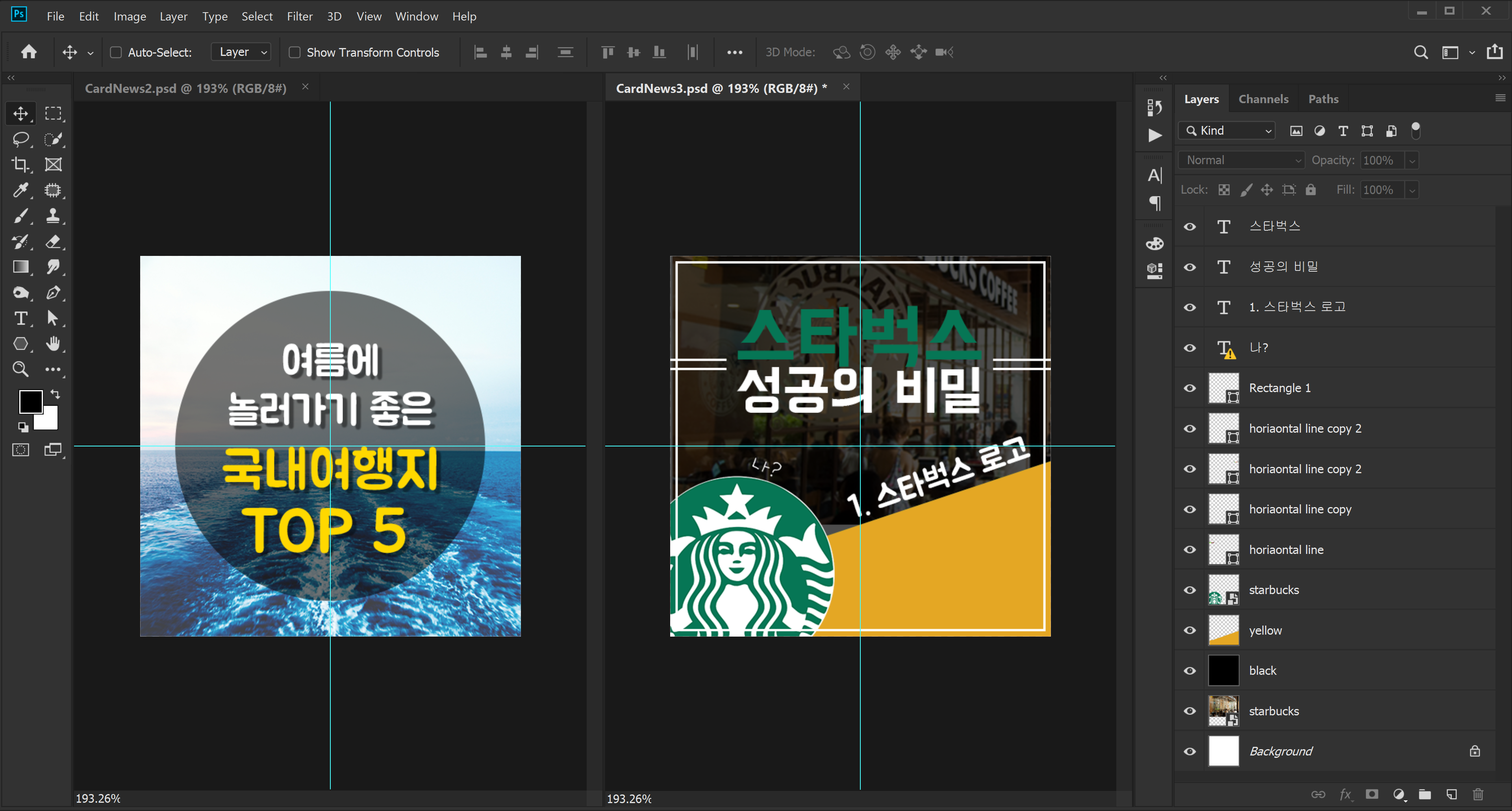This screenshot has height=811, width=1512.
Task: Click the background white color swatch
Action: [x=49, y=421]
